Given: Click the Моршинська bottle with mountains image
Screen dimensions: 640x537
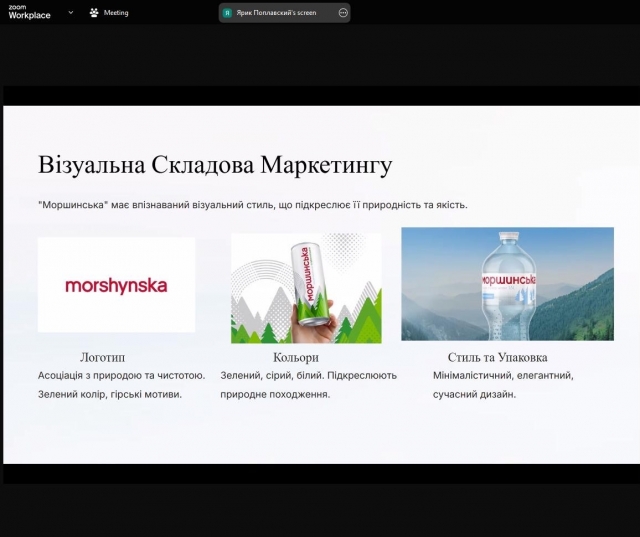Looking at the screenshot, I should coord(507,284).
